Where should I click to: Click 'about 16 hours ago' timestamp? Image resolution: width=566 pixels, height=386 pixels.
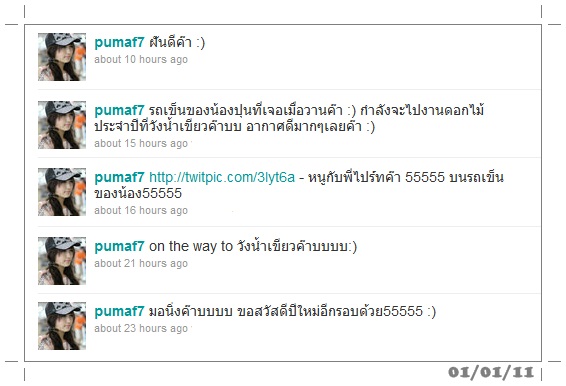[x=141, y=211]
